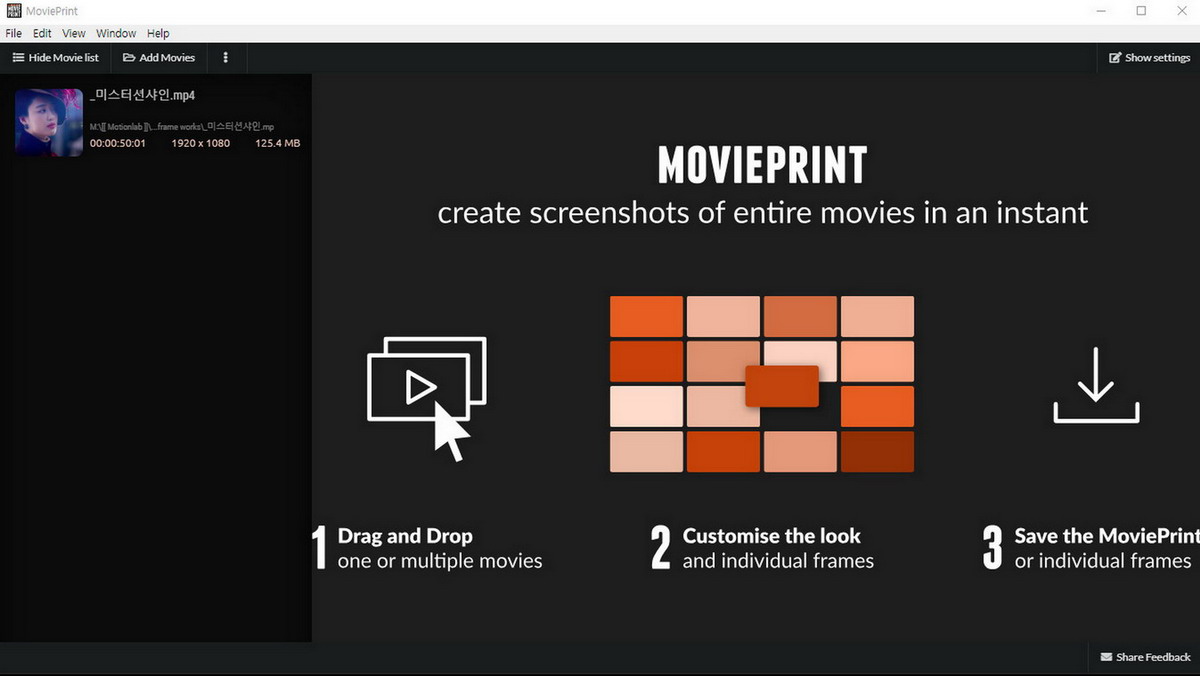Click the 'Drag and Drop' step text
1200x676 pixels.
point(405,536)
